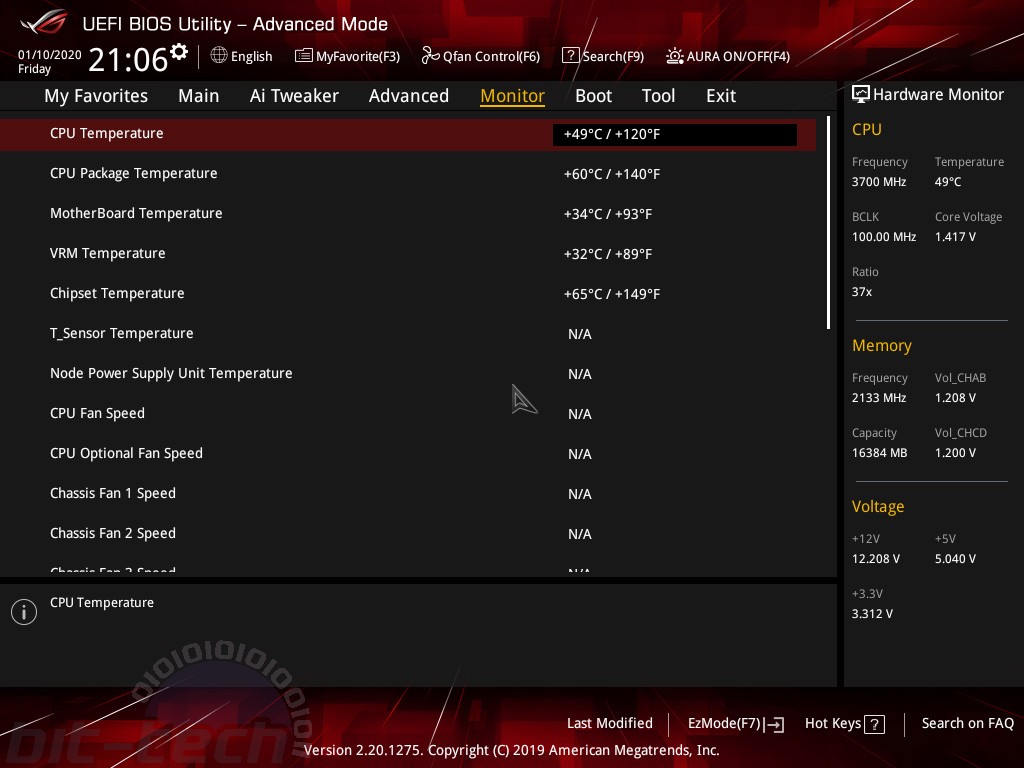Click the EzMode exit arrow icon

[x=775, y=724]
